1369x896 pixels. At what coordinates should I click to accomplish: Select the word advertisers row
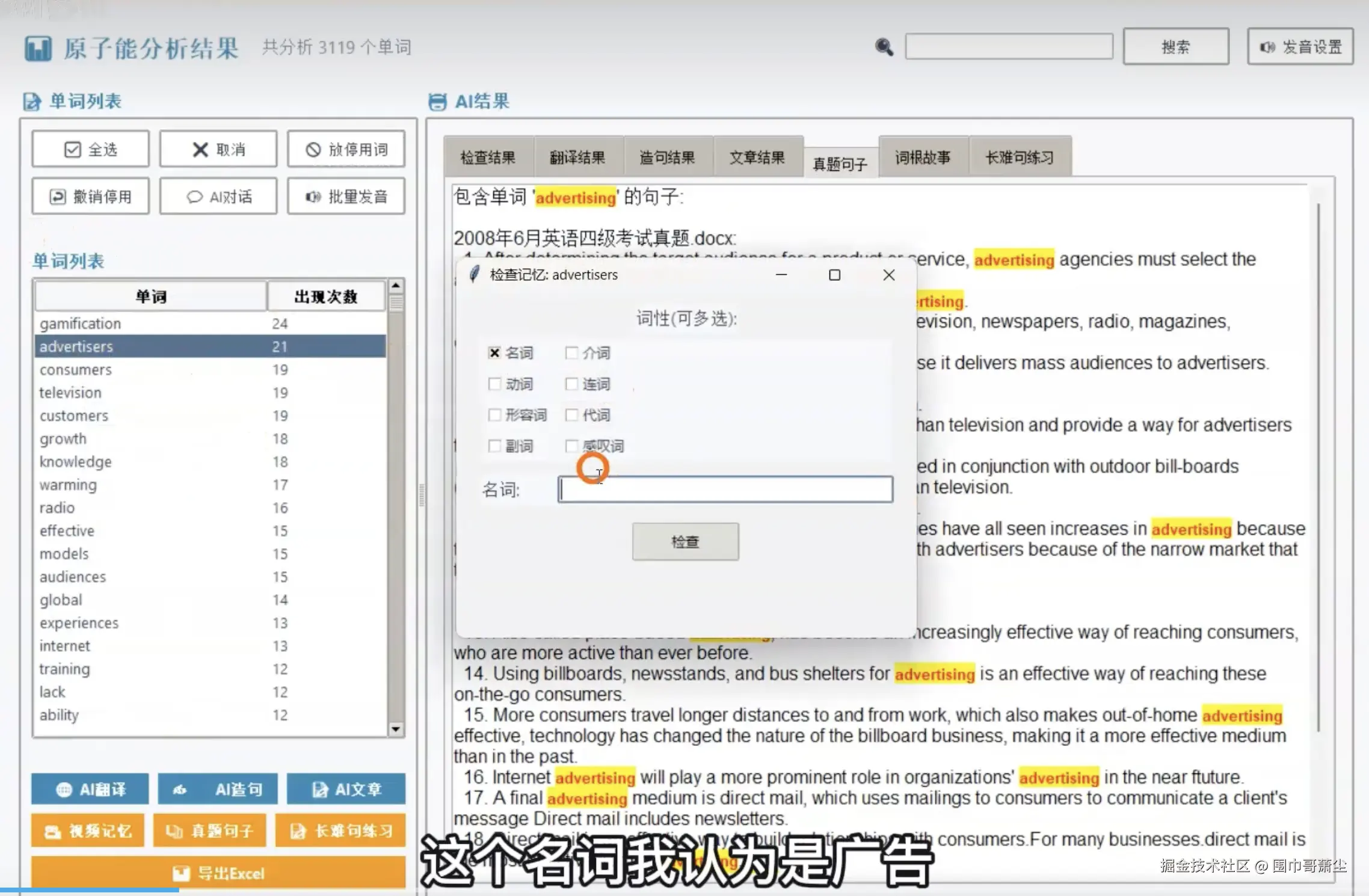211,346
